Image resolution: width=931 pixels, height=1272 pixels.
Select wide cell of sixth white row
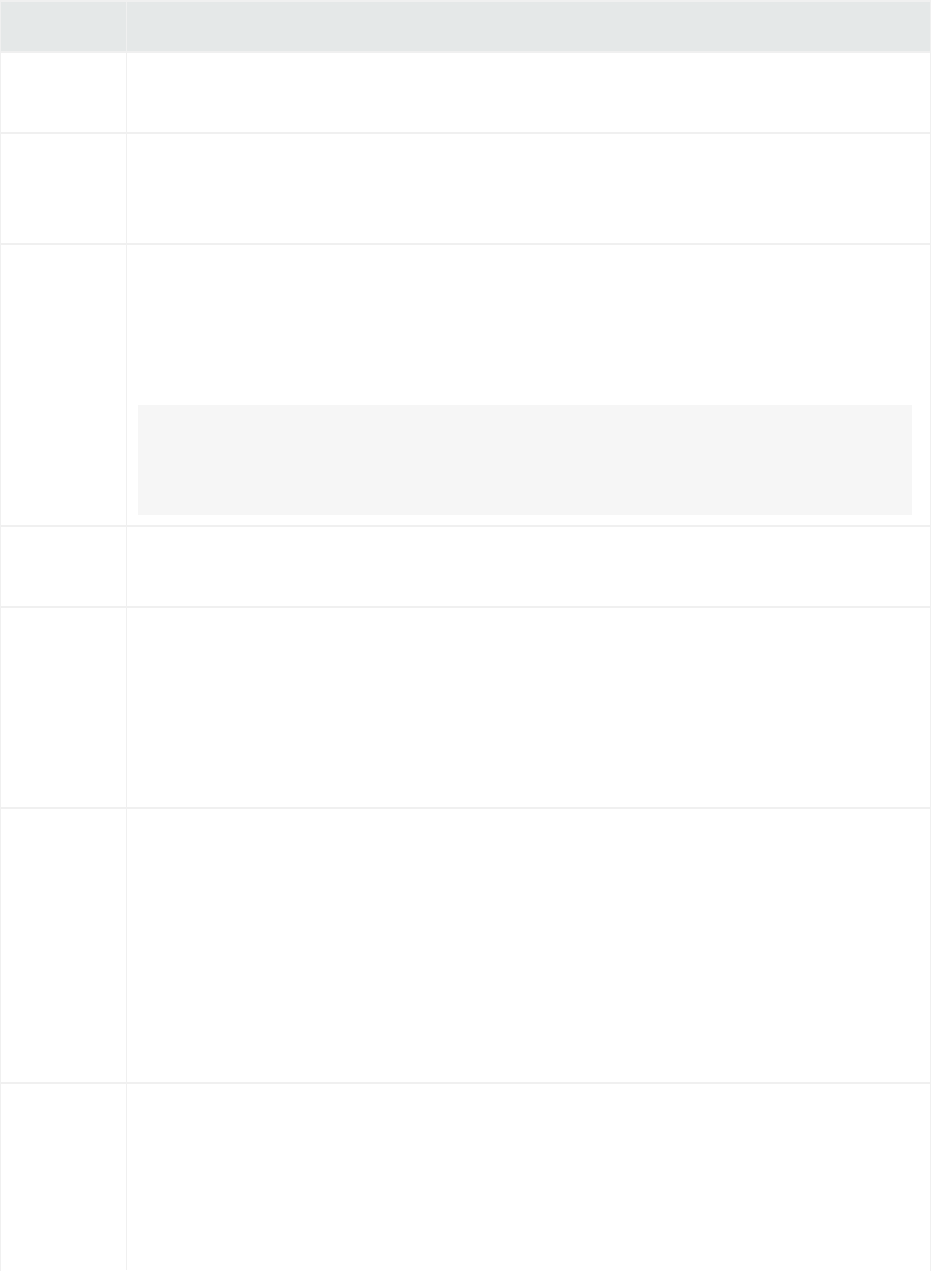coord(528,945)
